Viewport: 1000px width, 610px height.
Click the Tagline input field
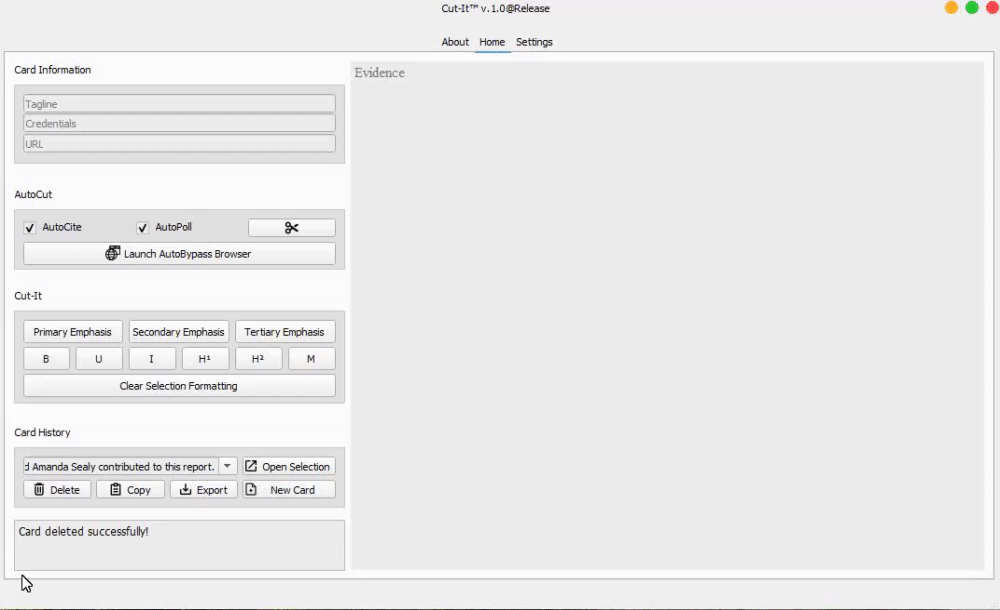pos(179,104)
